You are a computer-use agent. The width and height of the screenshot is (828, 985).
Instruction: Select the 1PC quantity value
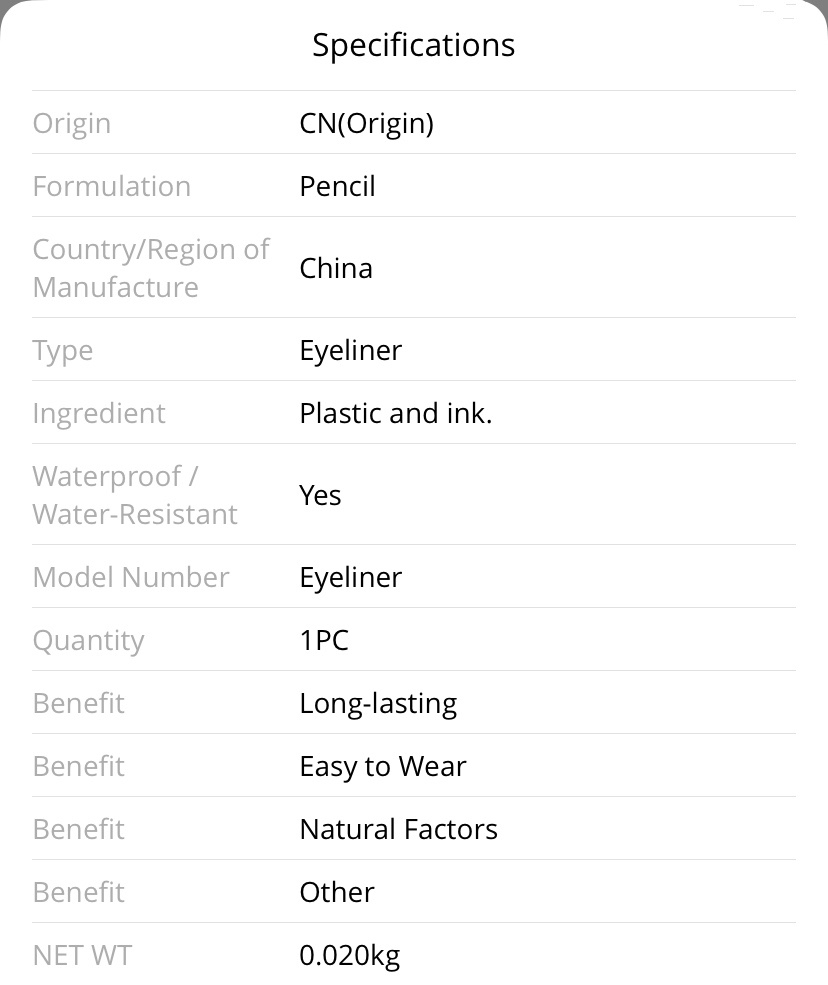(x=324, y=640)
